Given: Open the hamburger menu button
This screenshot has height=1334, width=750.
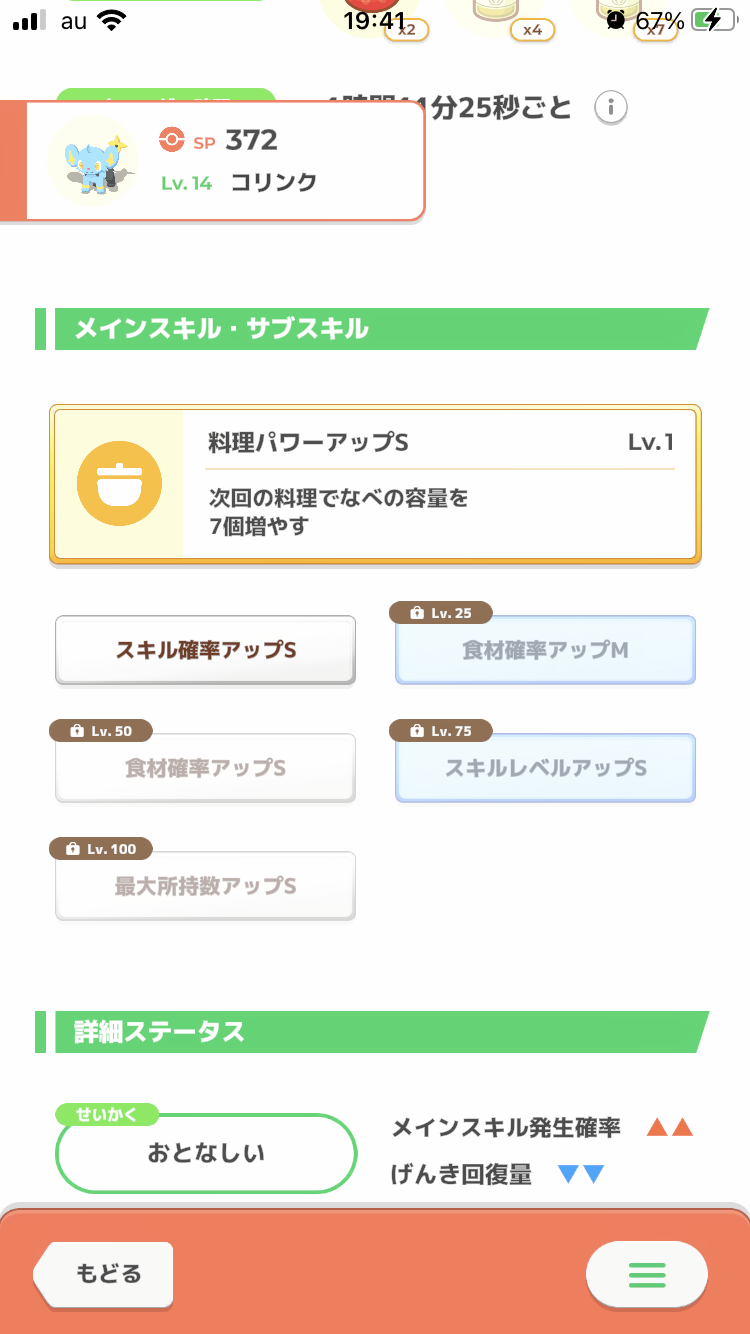Looking at the screenshot, I should 646,1274.
